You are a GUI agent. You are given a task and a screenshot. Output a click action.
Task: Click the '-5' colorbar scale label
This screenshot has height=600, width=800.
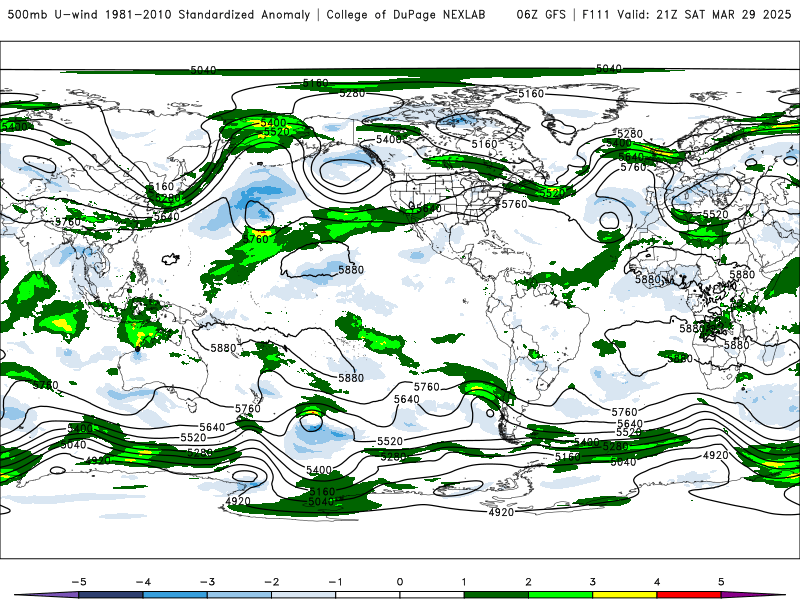coord(79,582)
